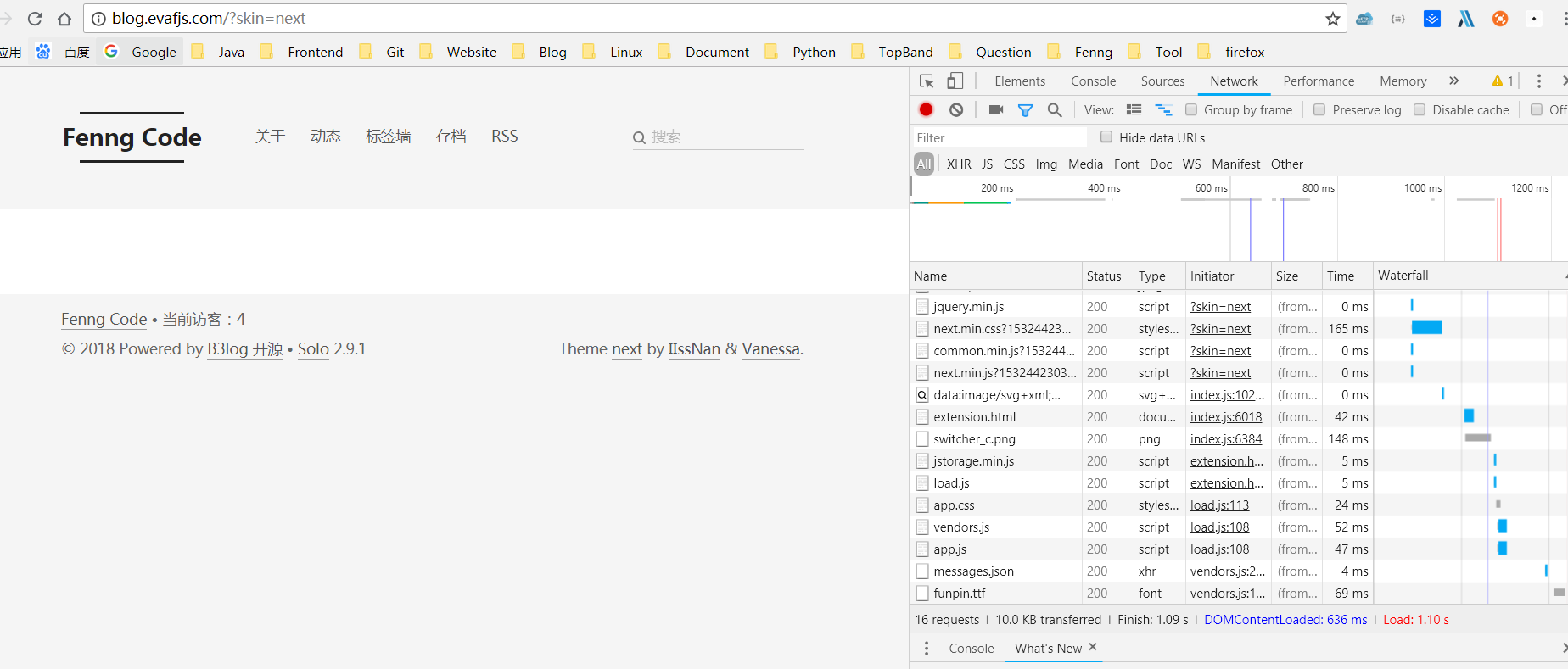Toggle the Offline checkbox
Viewport: 1568px width, 669px height.
[1537, 109]
